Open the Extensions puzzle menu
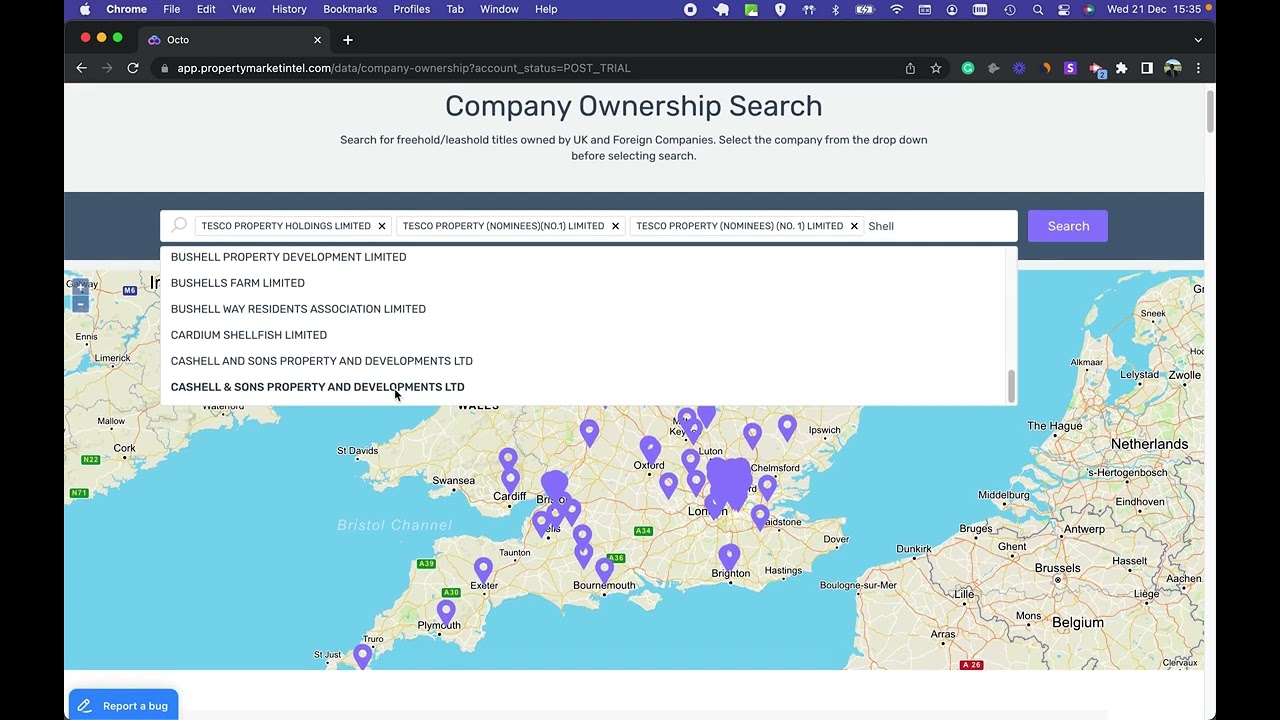The height and width of the screenshot is (720, 1280). [1121, 68]
